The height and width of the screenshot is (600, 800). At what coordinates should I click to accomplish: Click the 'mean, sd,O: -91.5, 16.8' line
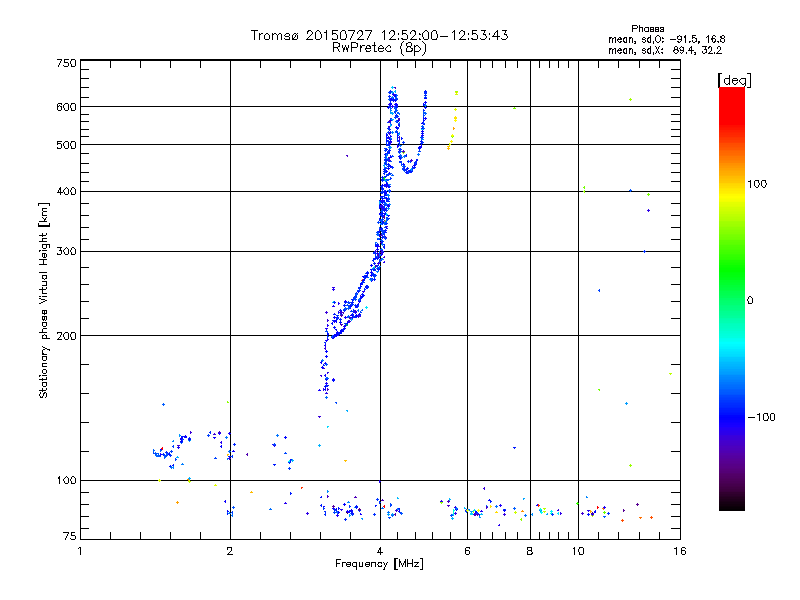tap(666, 39)
